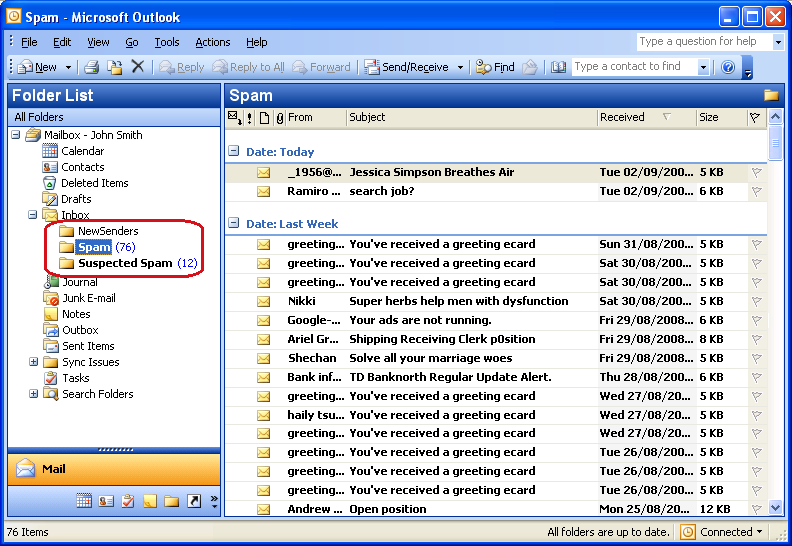
Task: Click the rules/alerts icon next to Find
Action: pyautogui.click(x=530, y=67)
